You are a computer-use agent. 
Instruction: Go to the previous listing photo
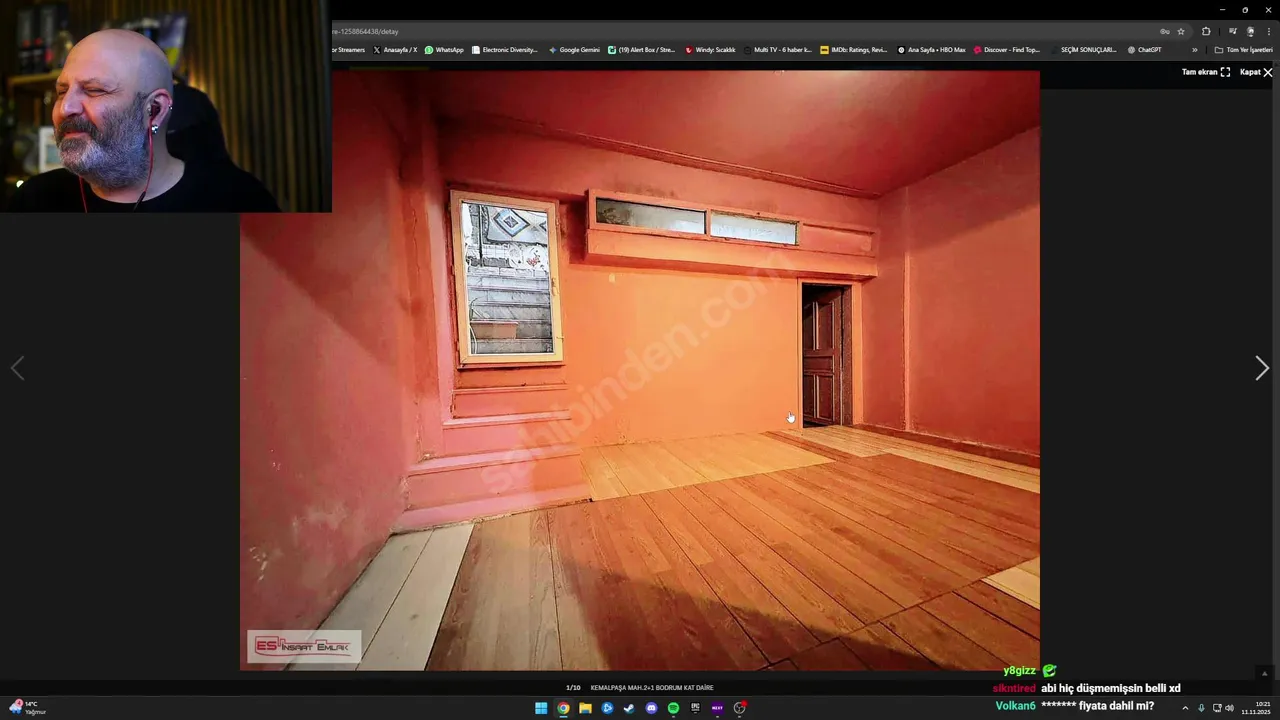click(17, 369)
